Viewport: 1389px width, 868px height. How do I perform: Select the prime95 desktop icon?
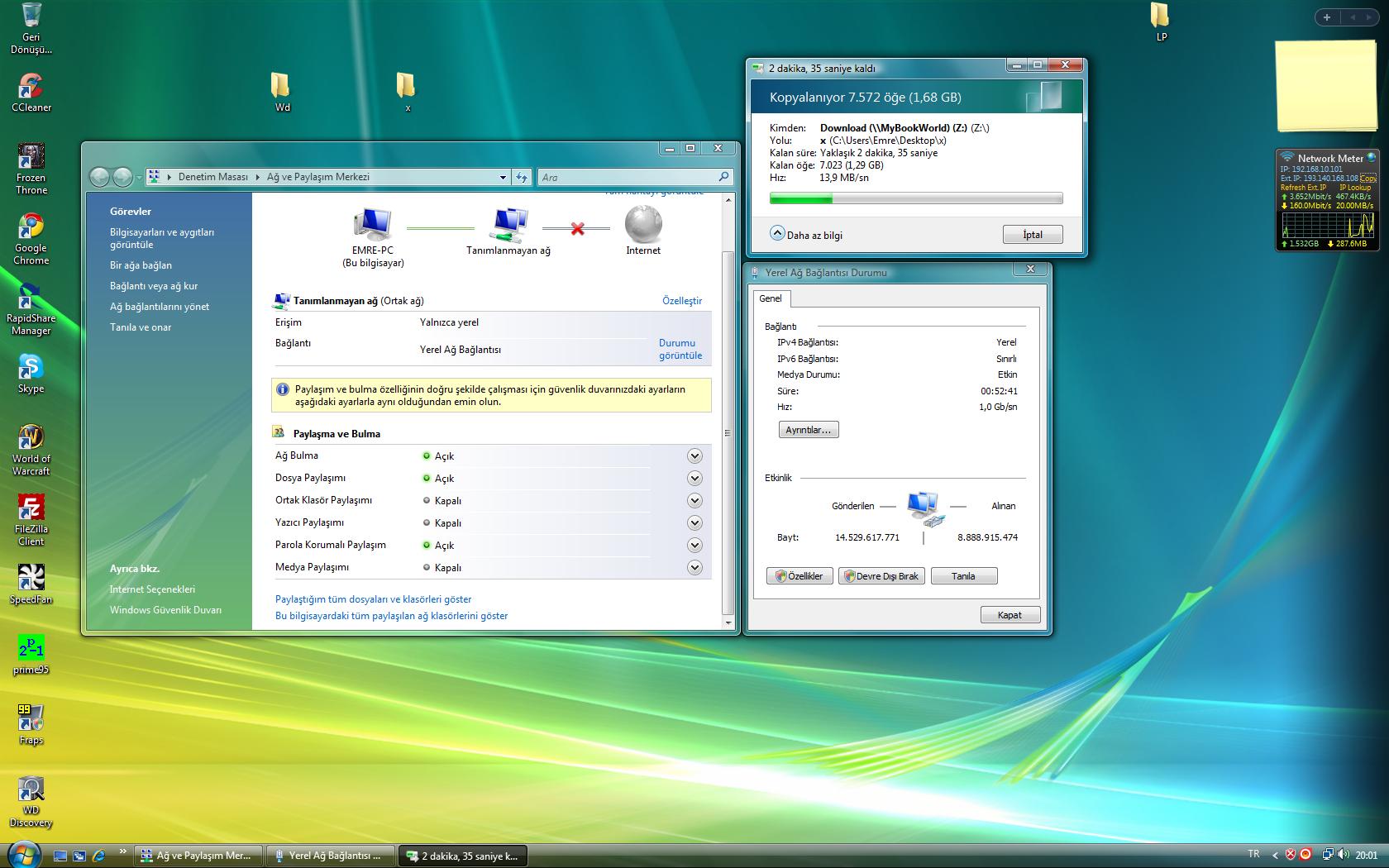(x=31, y=655)
